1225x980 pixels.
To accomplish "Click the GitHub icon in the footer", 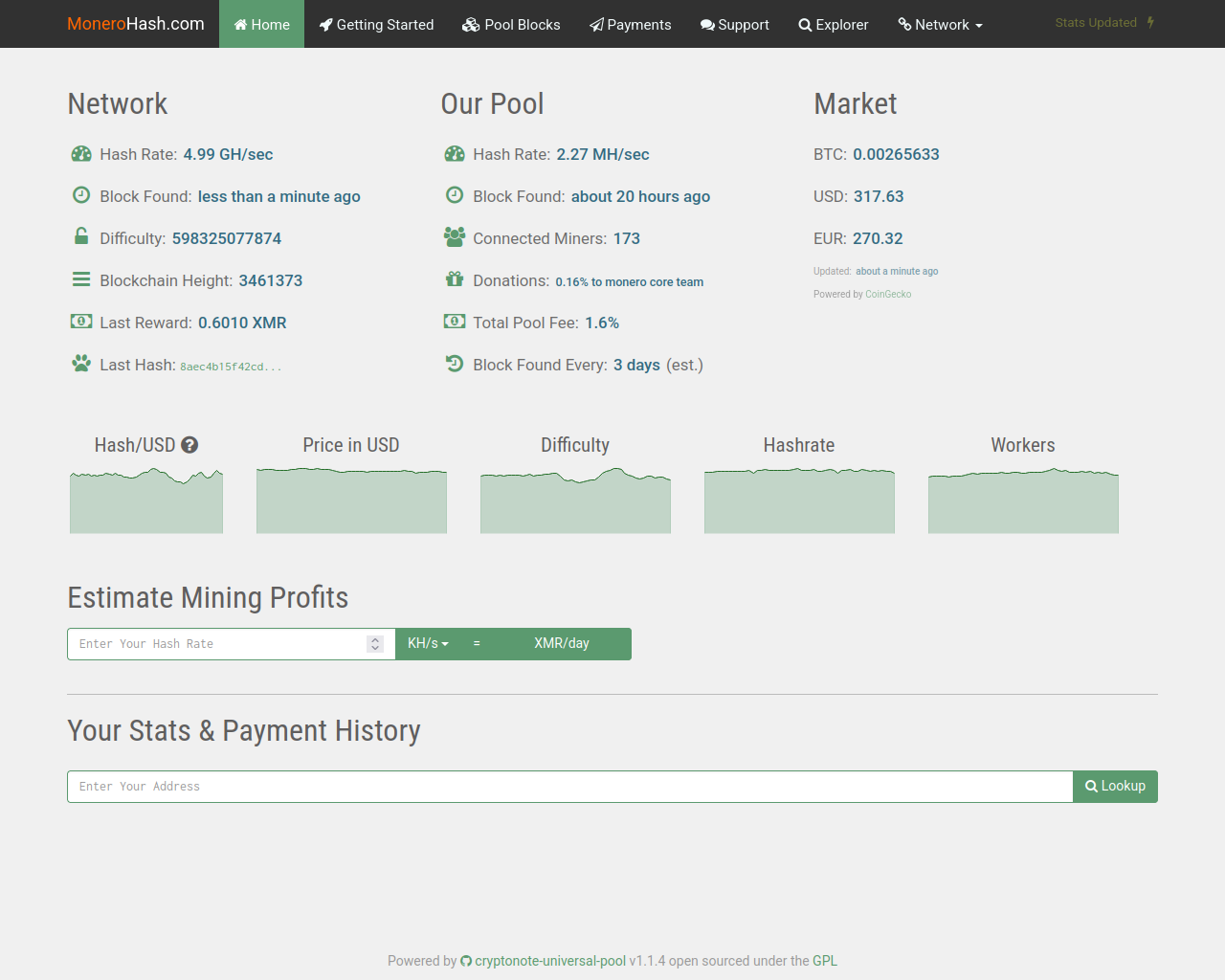I will coord(466,962).
